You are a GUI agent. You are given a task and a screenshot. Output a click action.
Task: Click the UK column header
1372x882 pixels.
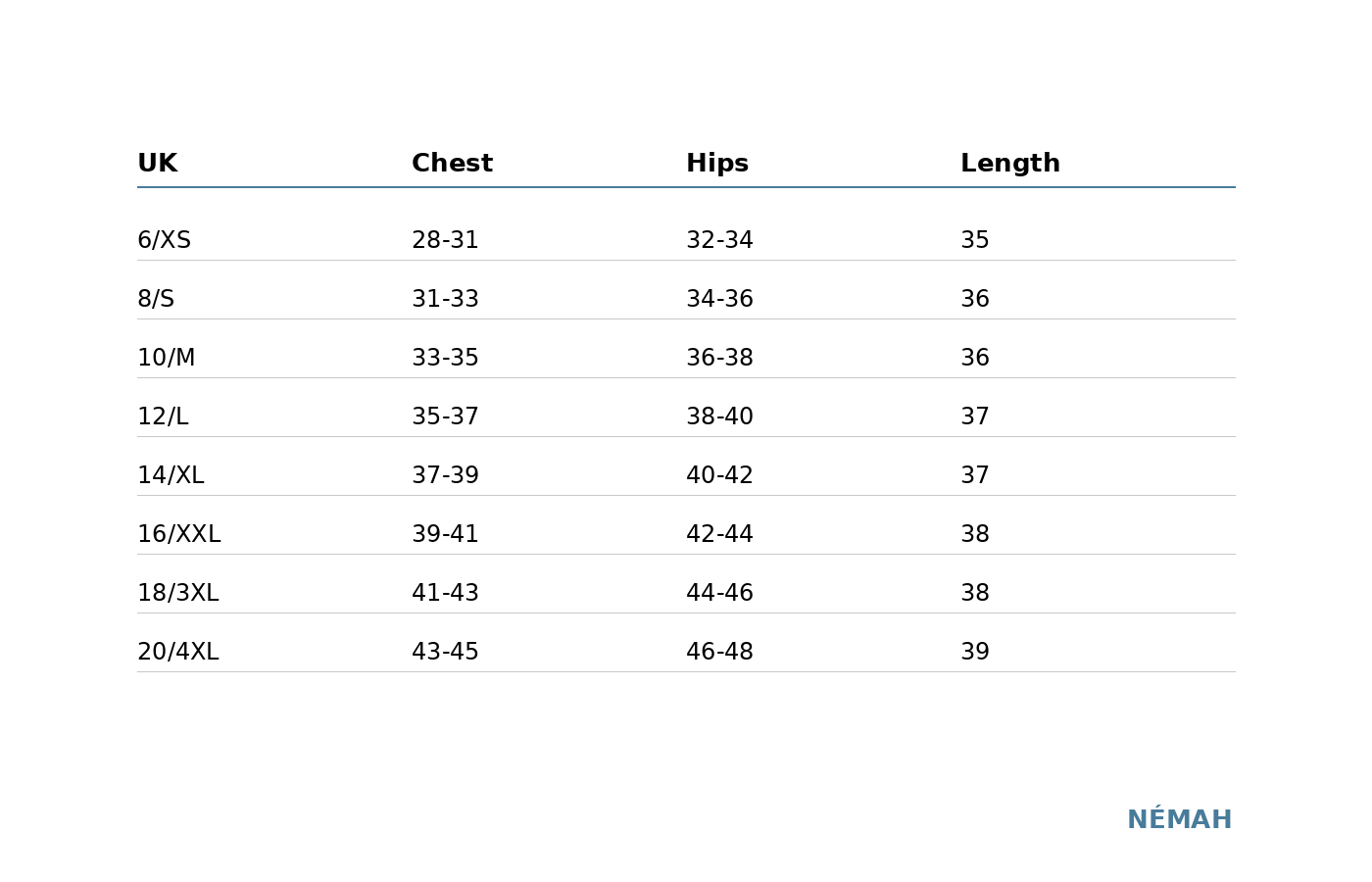click(x=157, y=164)
